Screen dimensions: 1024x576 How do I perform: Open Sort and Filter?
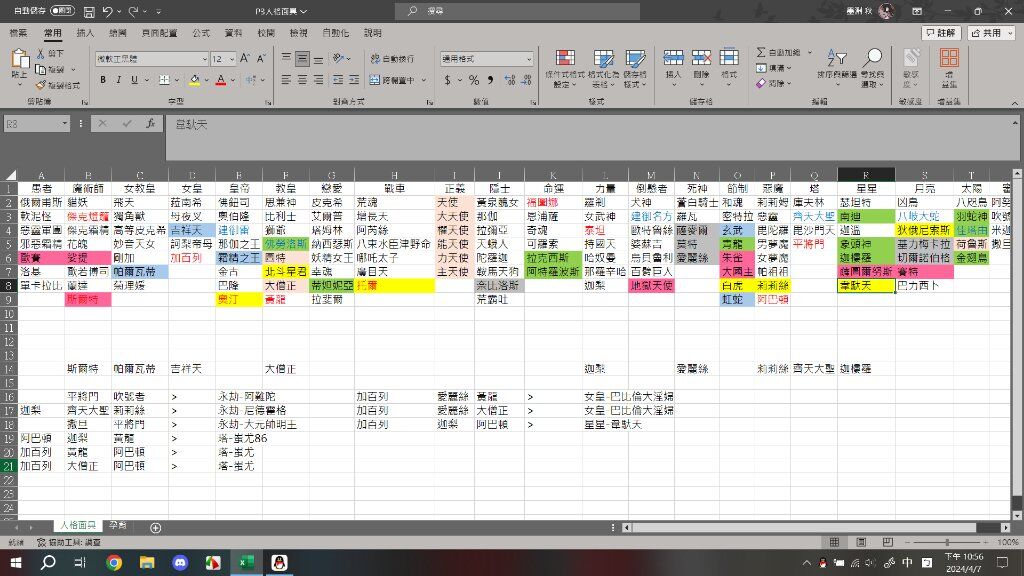837,68
